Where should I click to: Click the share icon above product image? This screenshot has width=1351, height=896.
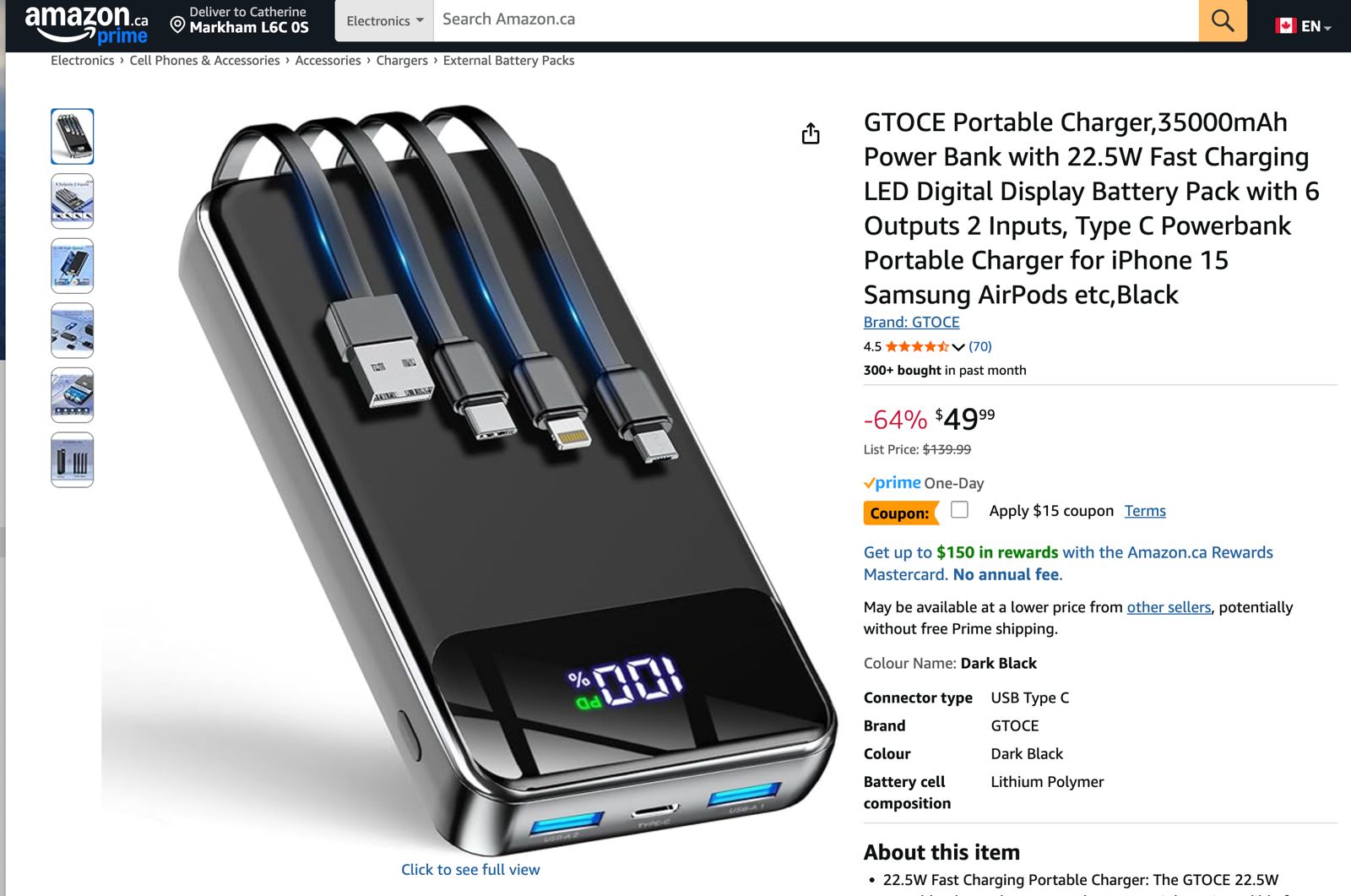tap(811, 133)
